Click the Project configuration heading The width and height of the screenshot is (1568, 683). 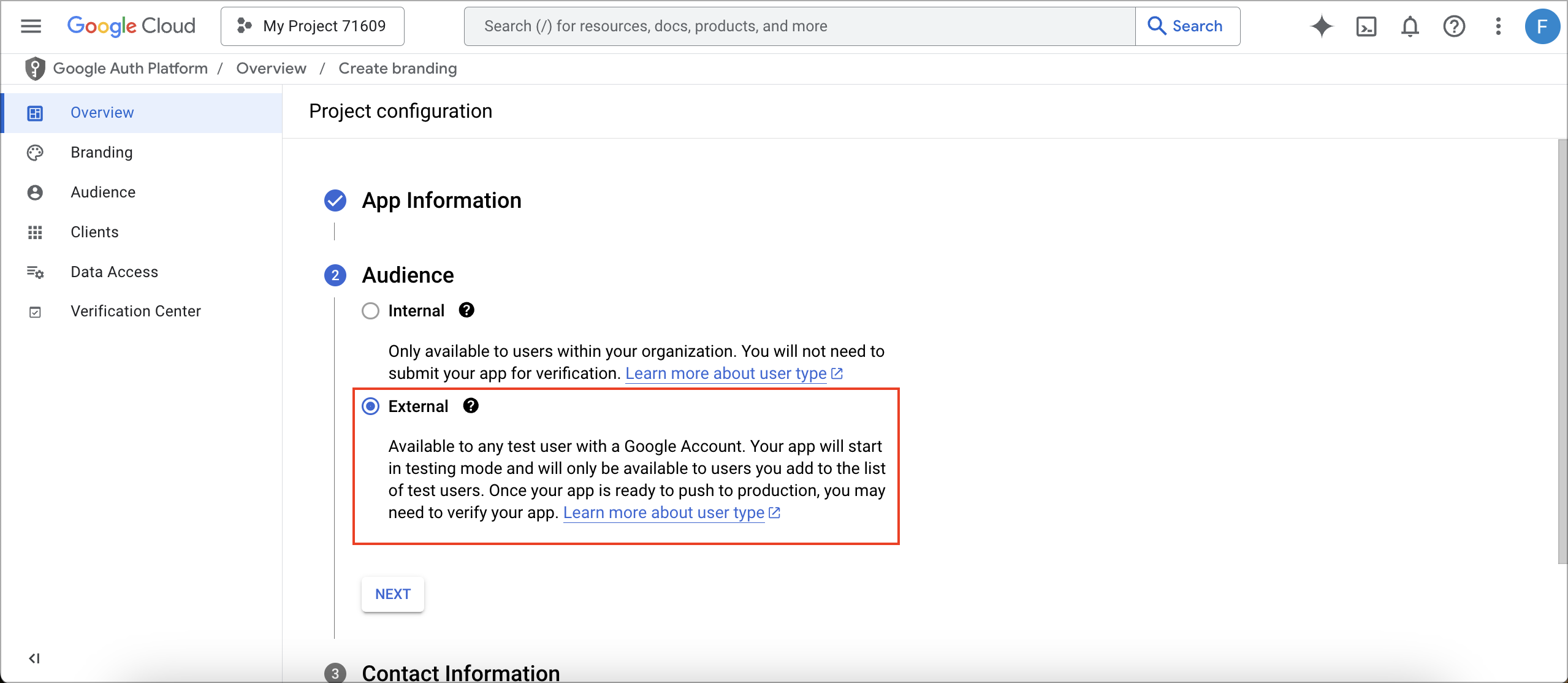(400, 111)
